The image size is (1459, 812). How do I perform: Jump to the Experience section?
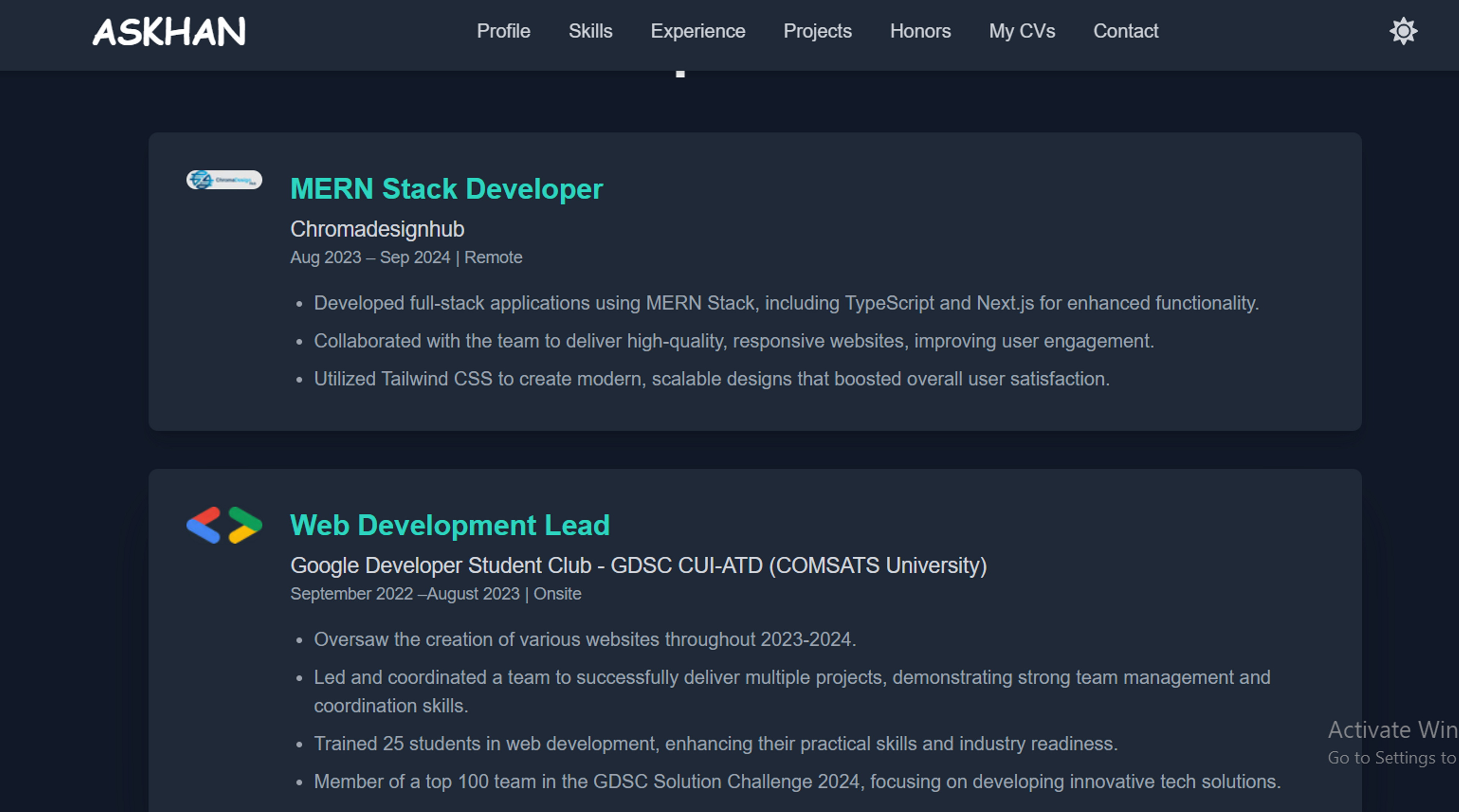point(698,31)
